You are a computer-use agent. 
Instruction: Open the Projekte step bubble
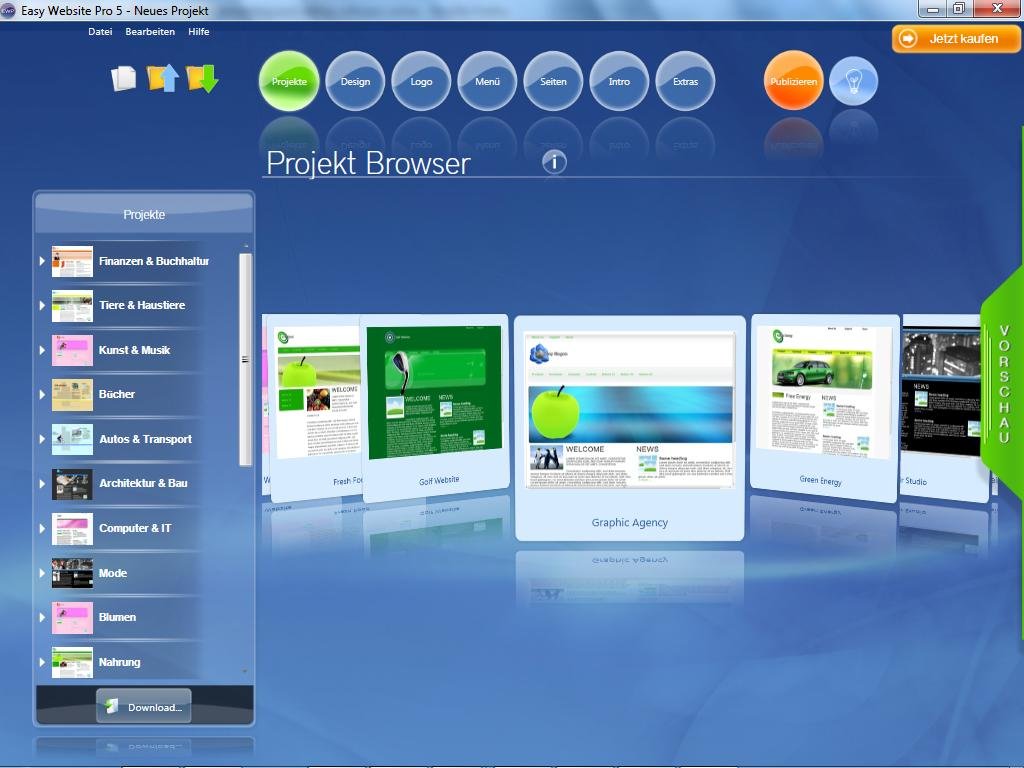pos(289,81)
